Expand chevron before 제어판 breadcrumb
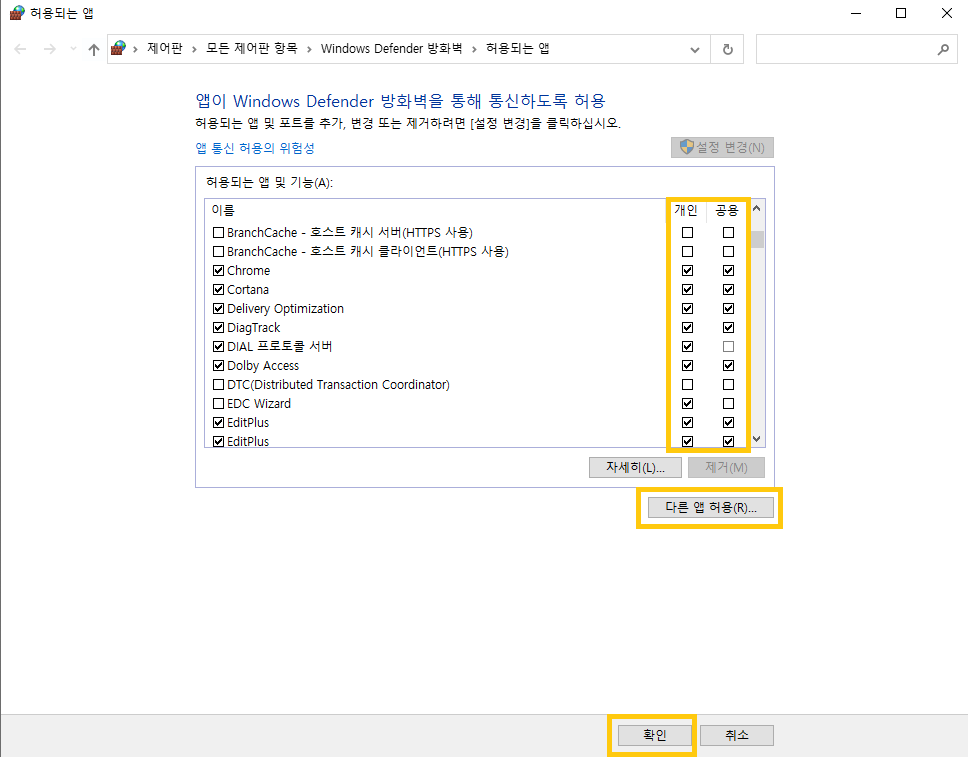 click(x=135, y=49)
